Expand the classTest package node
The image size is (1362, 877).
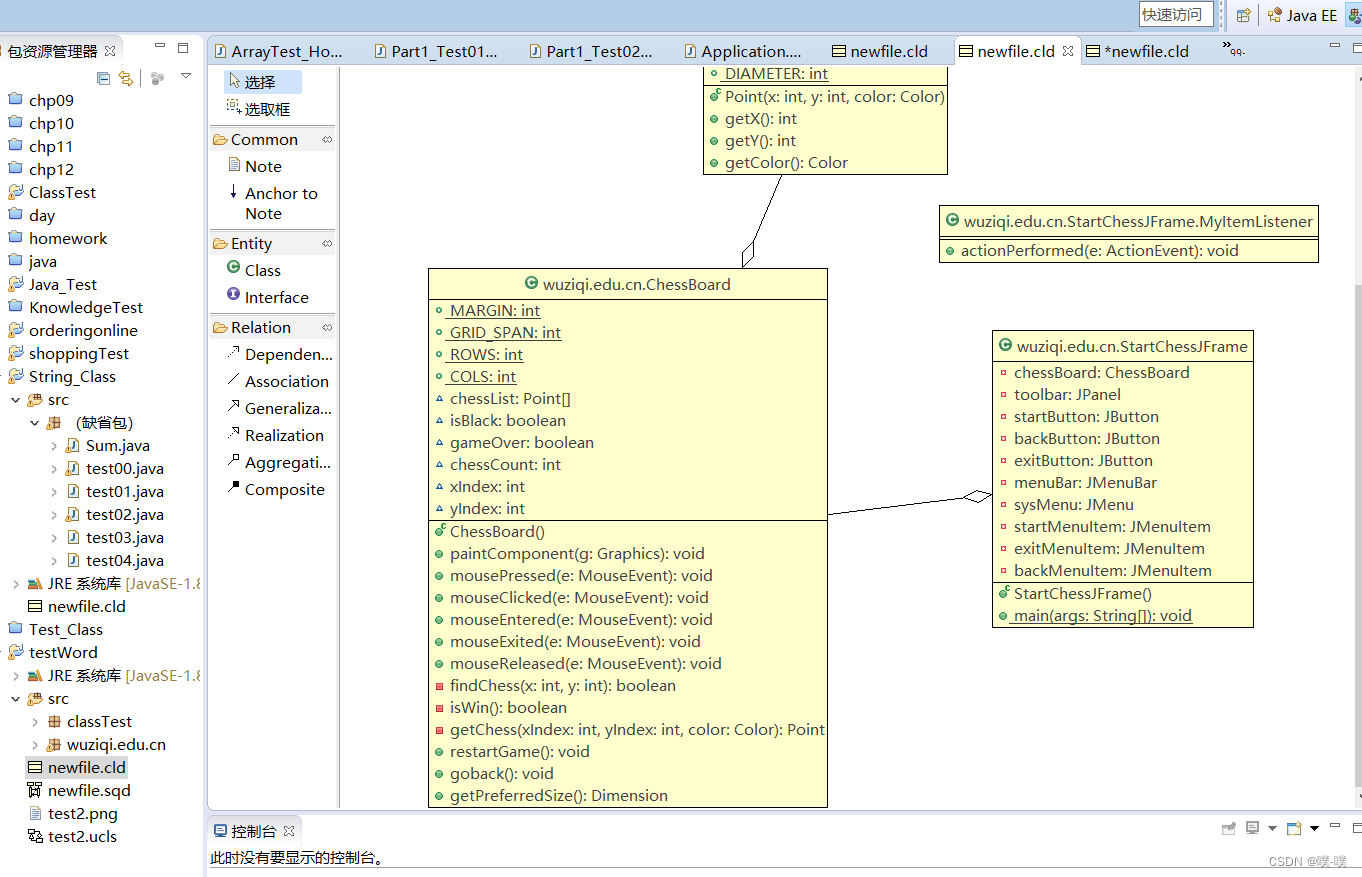35,722
